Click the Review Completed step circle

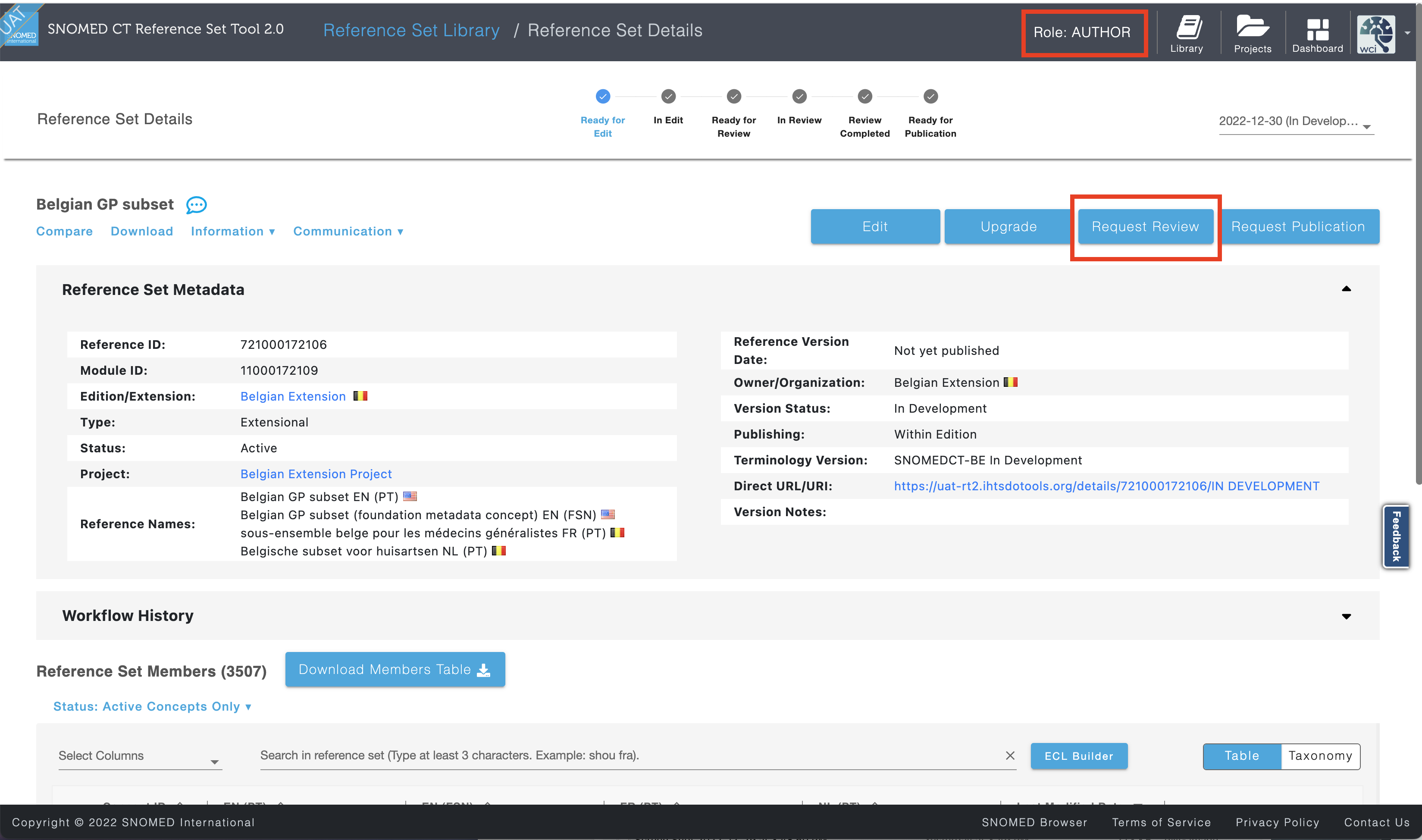pos(864,96)
